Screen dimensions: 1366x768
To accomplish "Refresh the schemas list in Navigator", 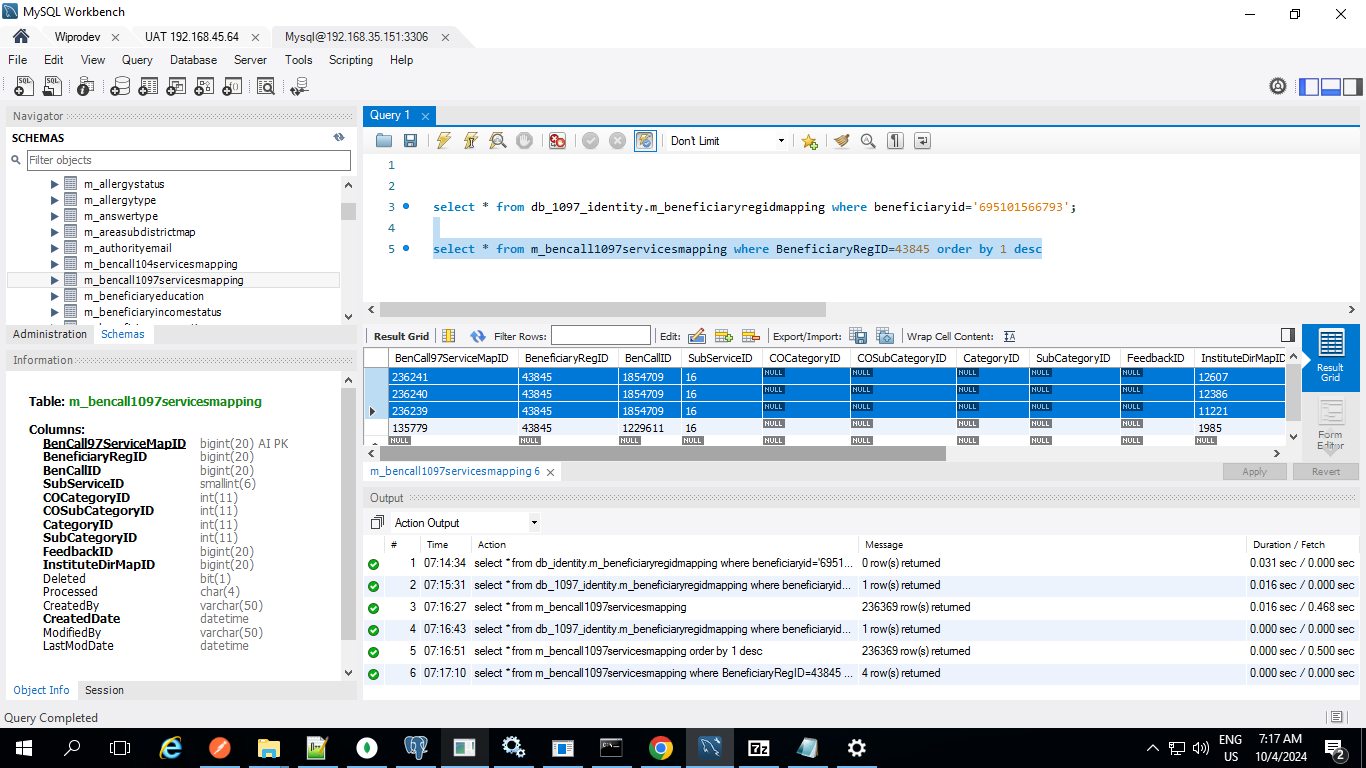I will click(x=339, y=138).
